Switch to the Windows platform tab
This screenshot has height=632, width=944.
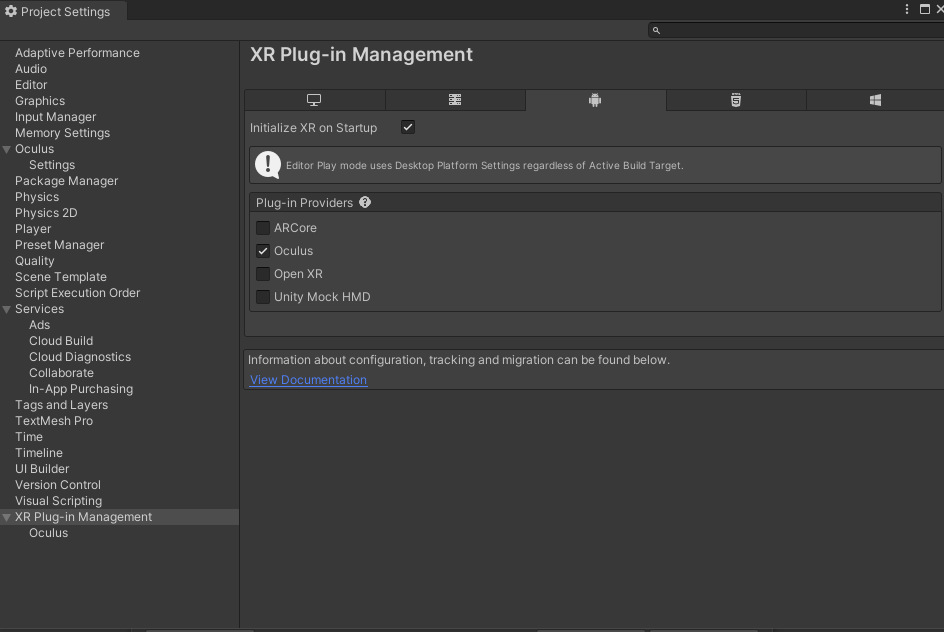click(875, 100)
